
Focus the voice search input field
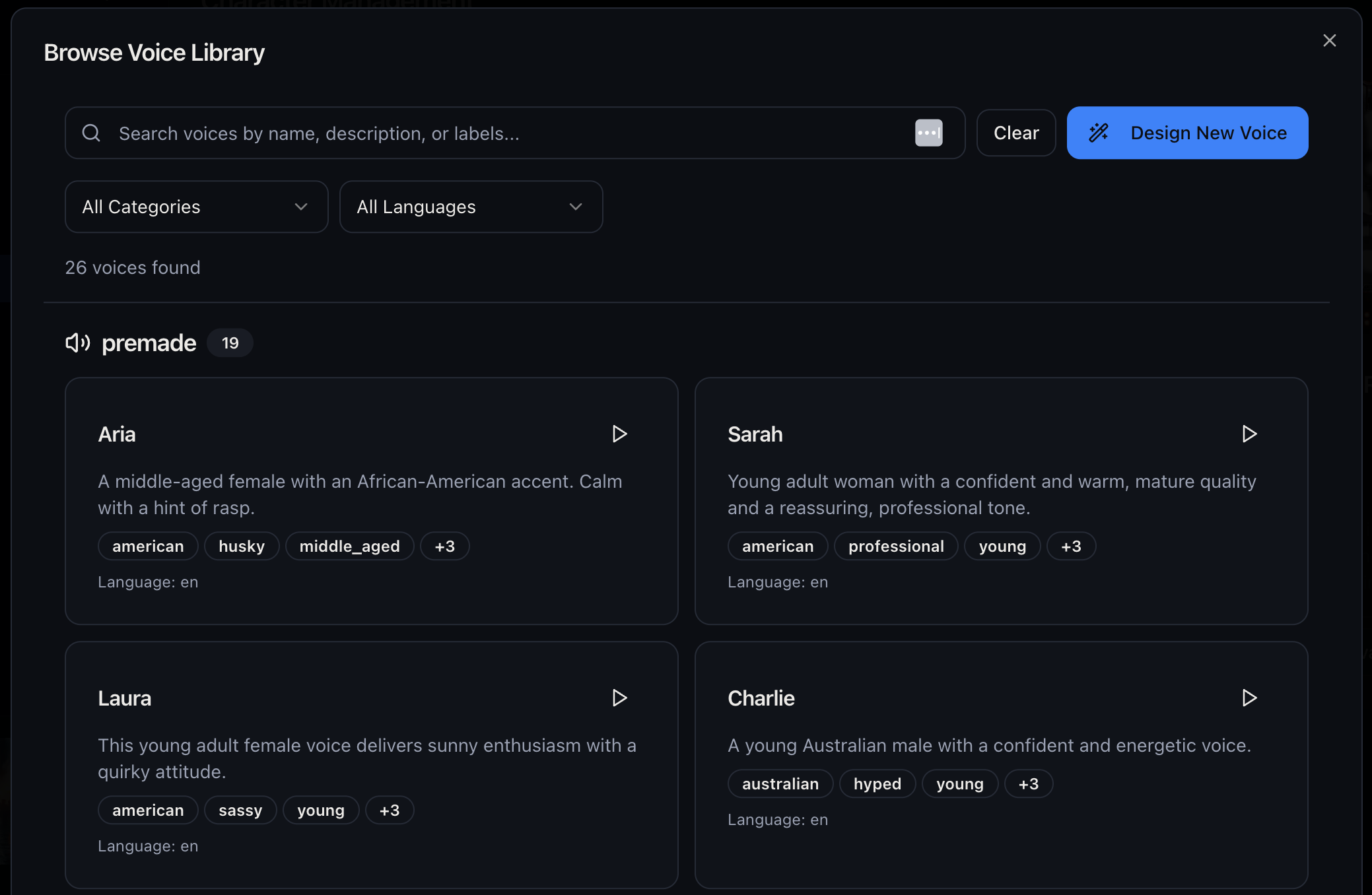(502, 133)
